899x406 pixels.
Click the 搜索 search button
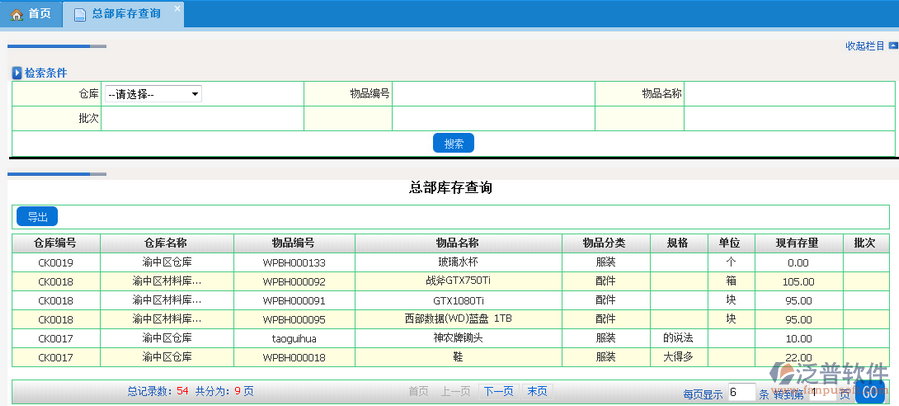click(x=453, y=143)
